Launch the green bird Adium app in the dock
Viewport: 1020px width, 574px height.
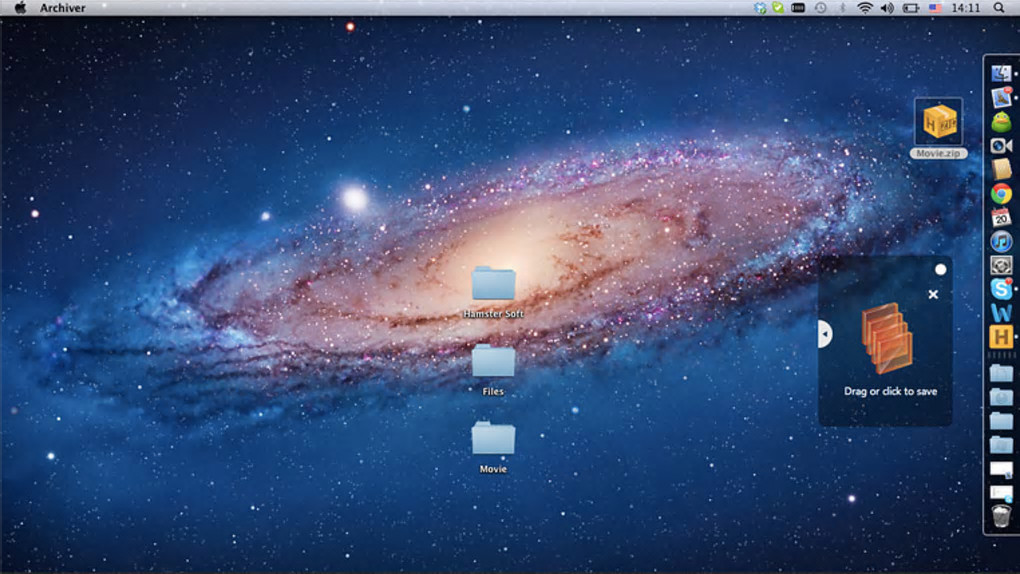coord(1001,122)
